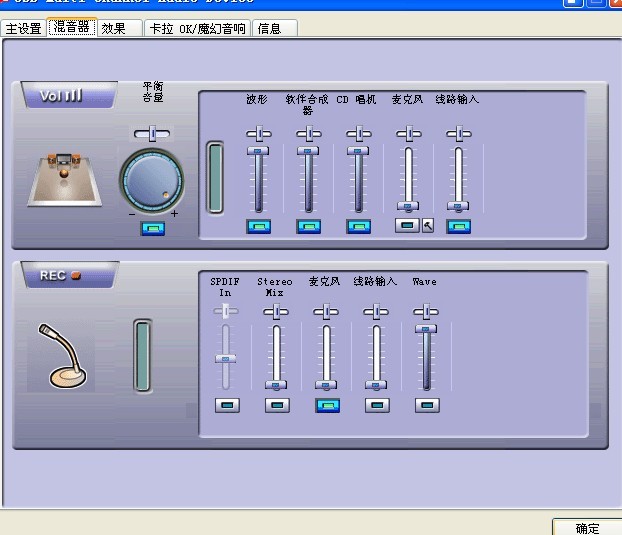This screenshot has height=535, width=622.
Task: Open the 卡拉 OK/魔幻音响 tab
Action: pos(198,29)
